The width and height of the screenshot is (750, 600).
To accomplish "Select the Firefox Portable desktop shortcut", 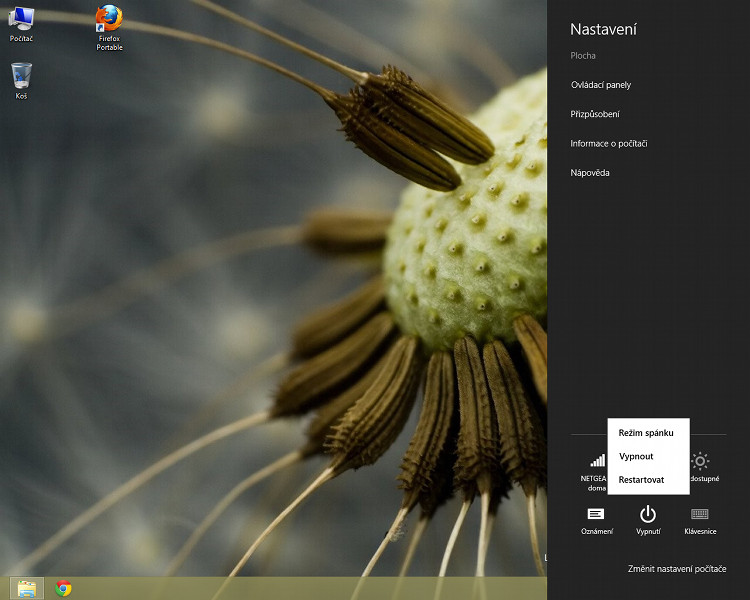I will (110, 28).
